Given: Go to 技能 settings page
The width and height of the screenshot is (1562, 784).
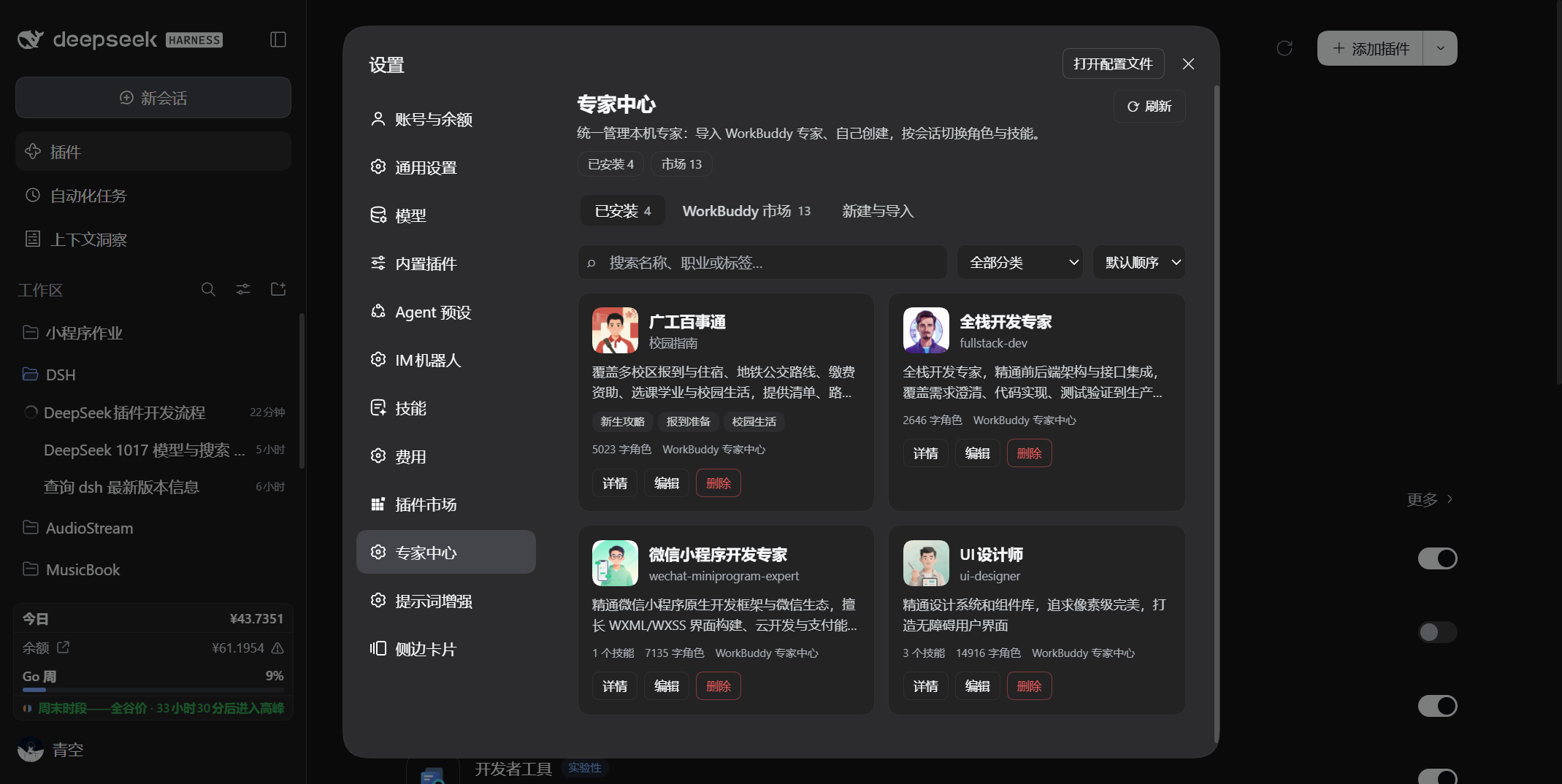Looking at the screenshot, I should click(x=445, y=408).
